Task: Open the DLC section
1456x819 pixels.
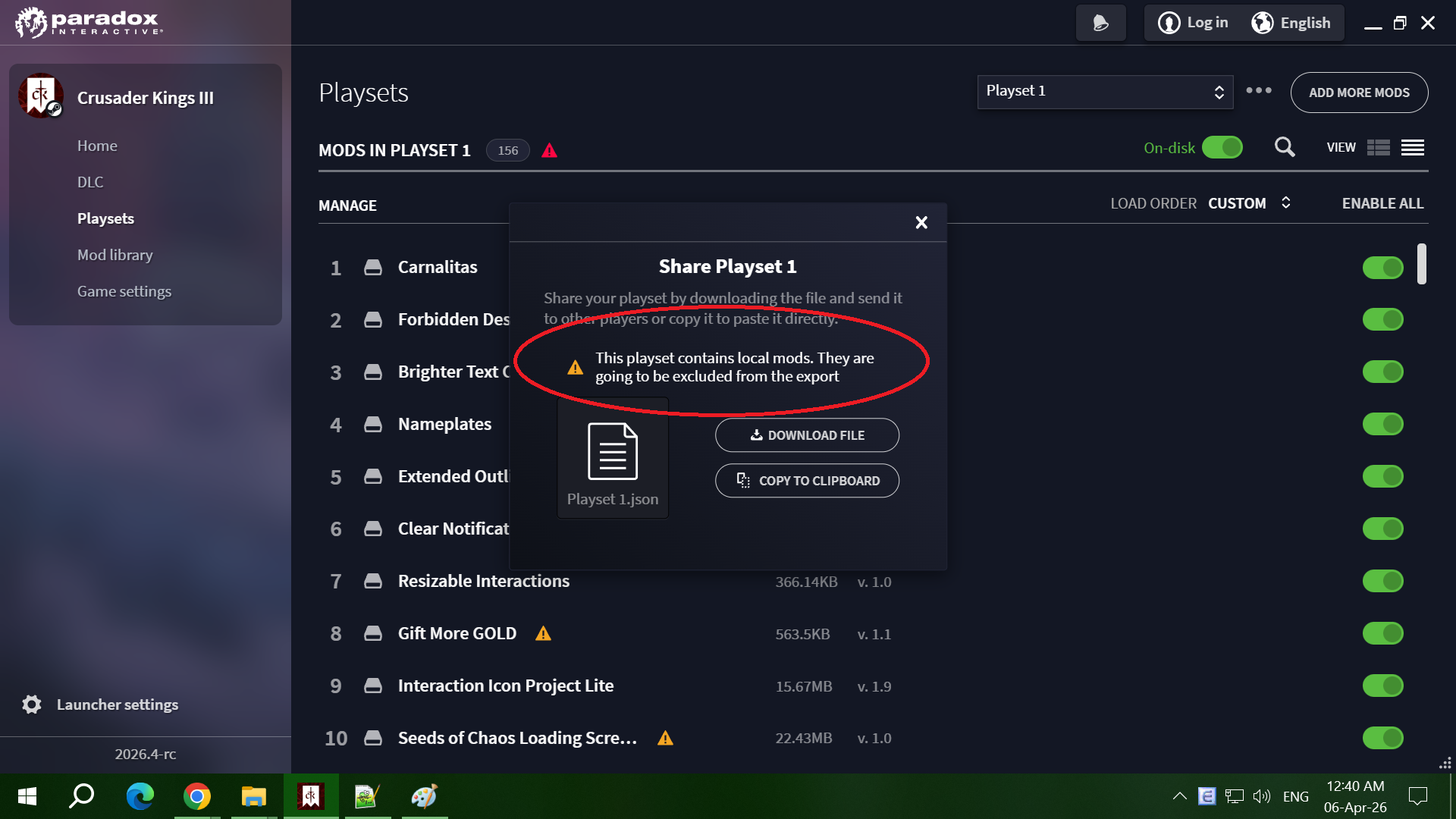Action: [x=90, y=182]
